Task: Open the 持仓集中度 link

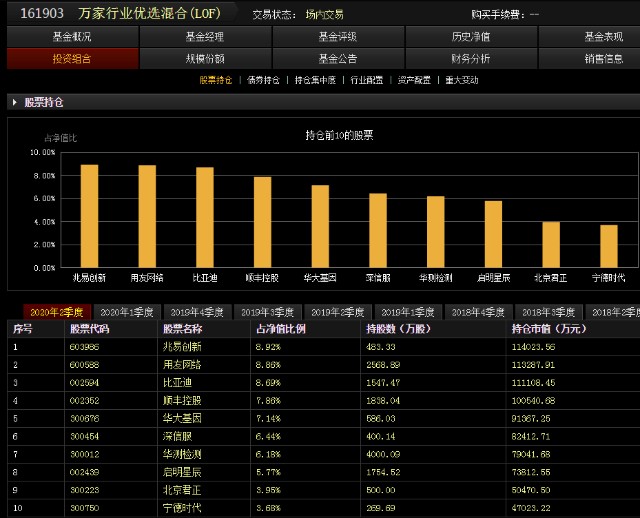Action: coord(312,80)
